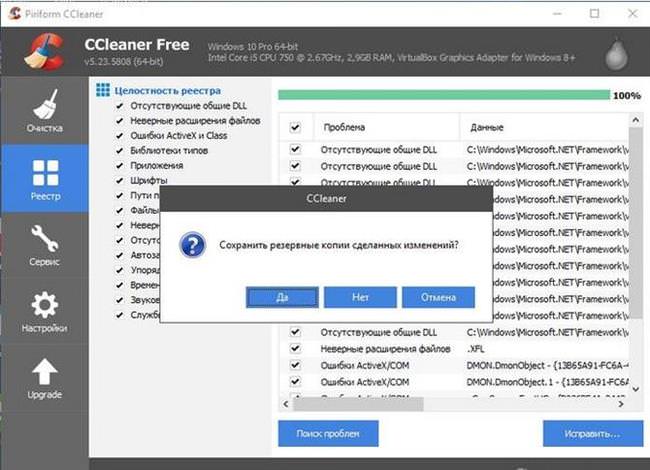
Task: Click the vertical scrollbar thumb of results
Action: [635, 222]
